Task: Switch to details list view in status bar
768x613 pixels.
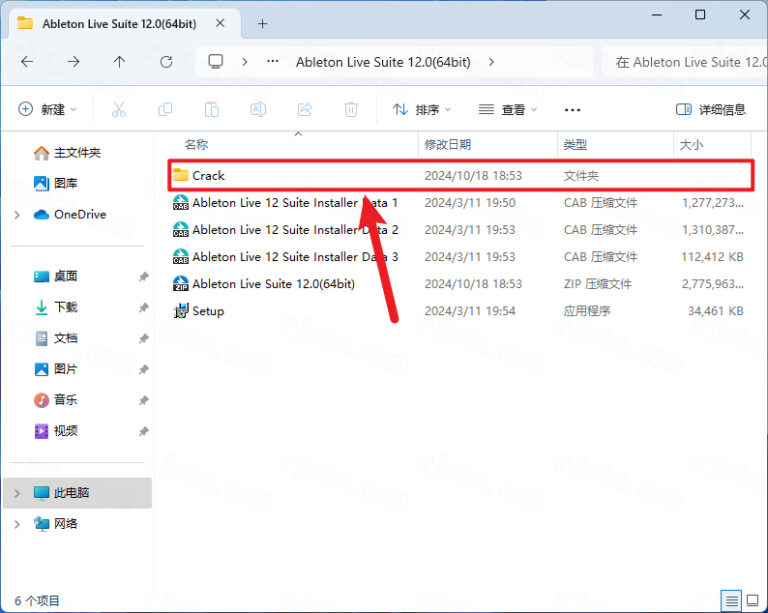Action: click(730, 600)
